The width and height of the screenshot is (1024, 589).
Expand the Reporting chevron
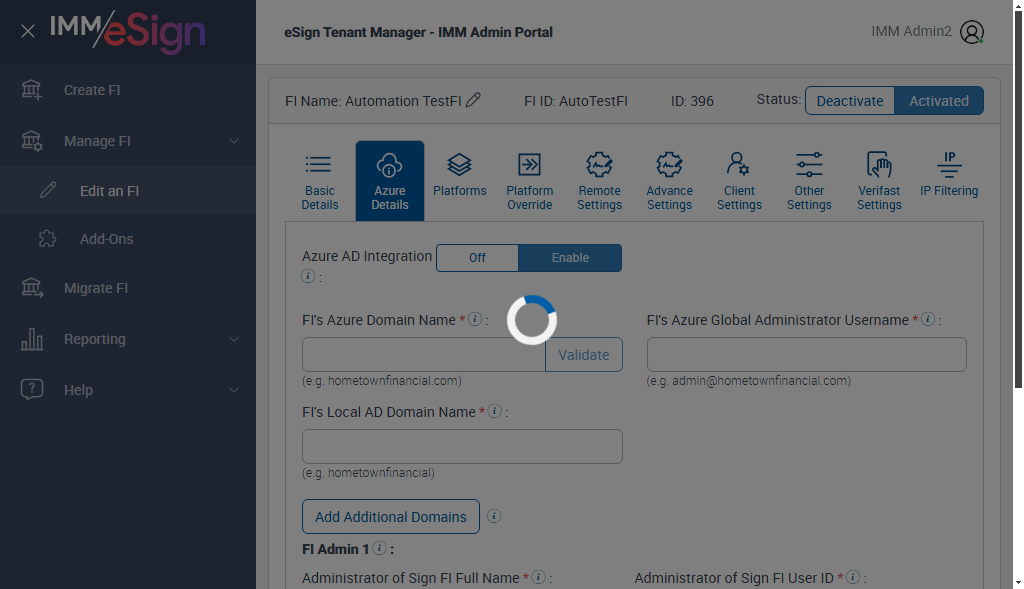click(x=234, y=338)
